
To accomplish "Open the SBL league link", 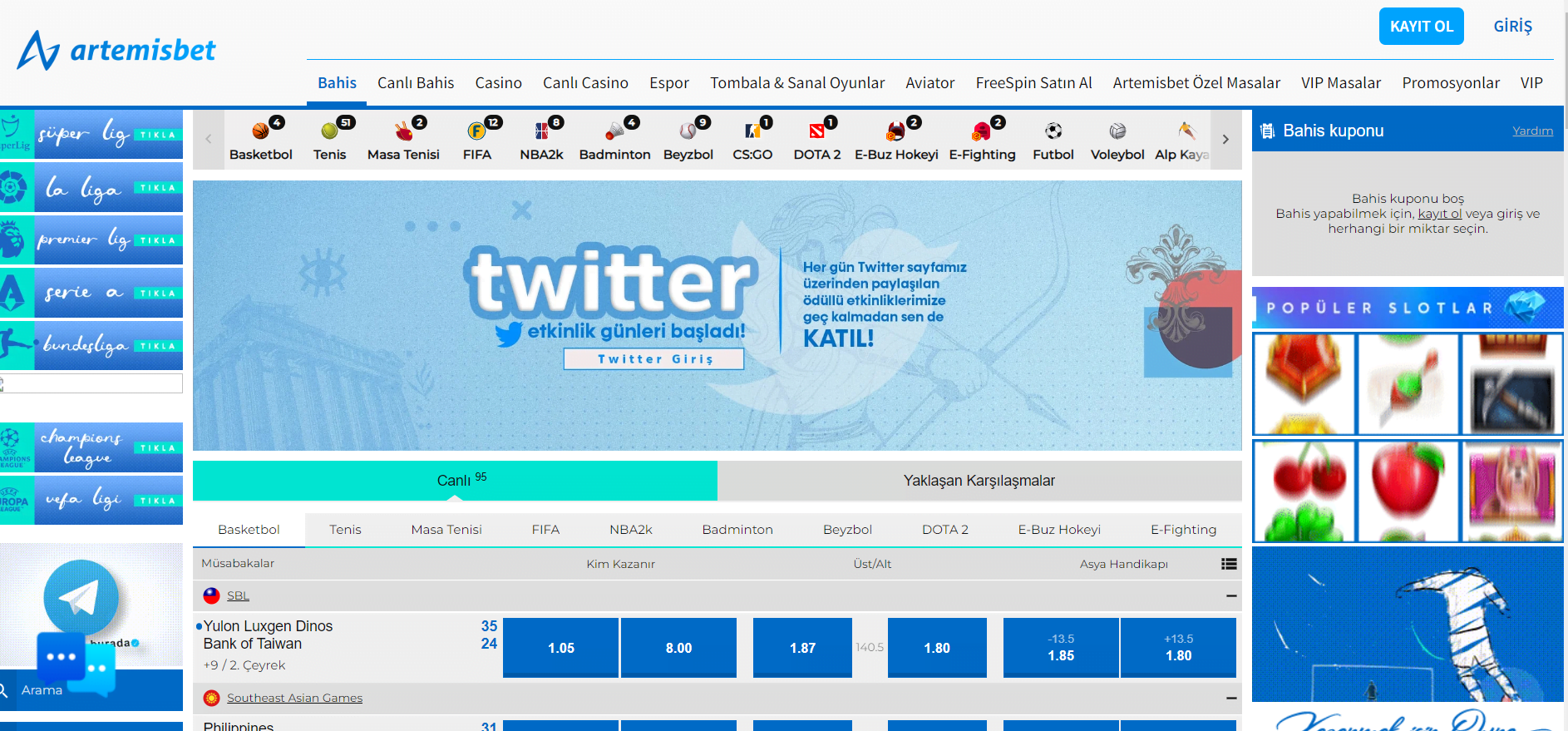I will tap(238, 595).
